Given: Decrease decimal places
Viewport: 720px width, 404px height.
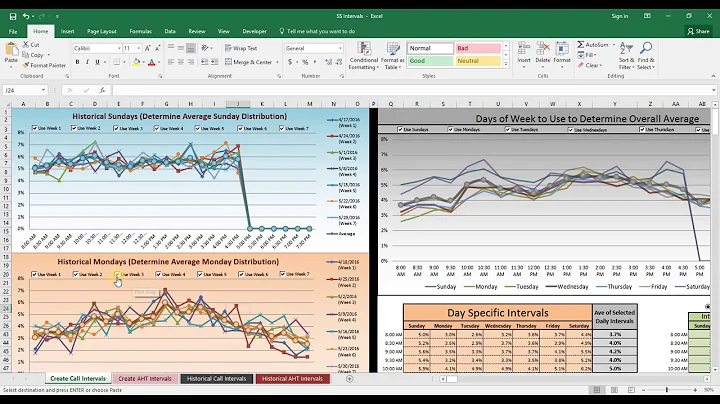Looking at the screenshot, I should coord(339,62).
